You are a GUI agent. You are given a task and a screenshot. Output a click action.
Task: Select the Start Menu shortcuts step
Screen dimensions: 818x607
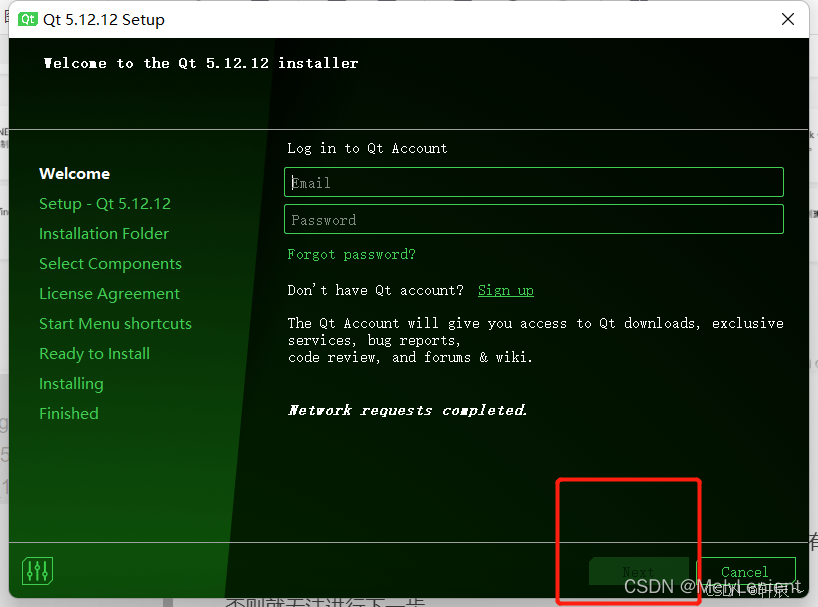click(x=115, y=324)
